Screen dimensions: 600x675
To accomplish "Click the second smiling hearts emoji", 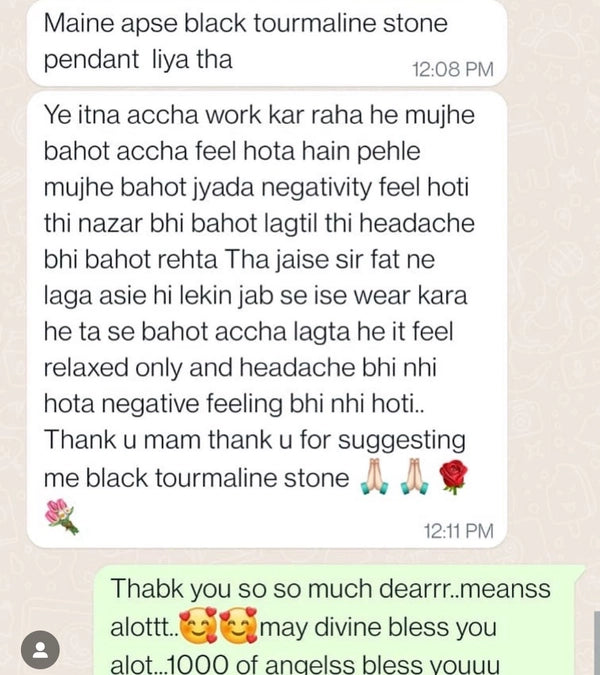I will click(x=238, y=625).
